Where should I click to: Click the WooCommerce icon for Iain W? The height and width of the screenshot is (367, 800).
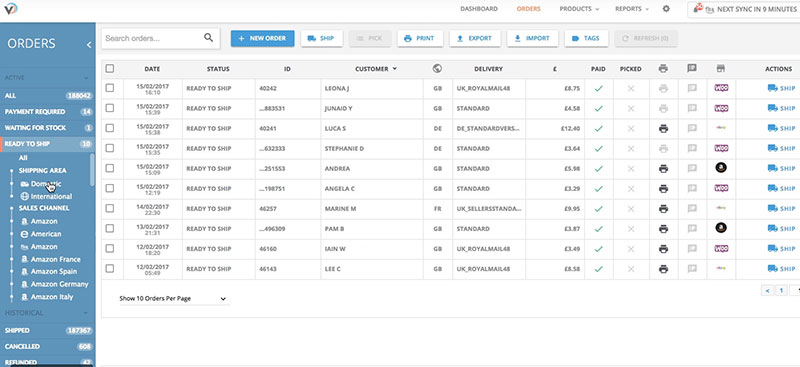tap(721, 249)
